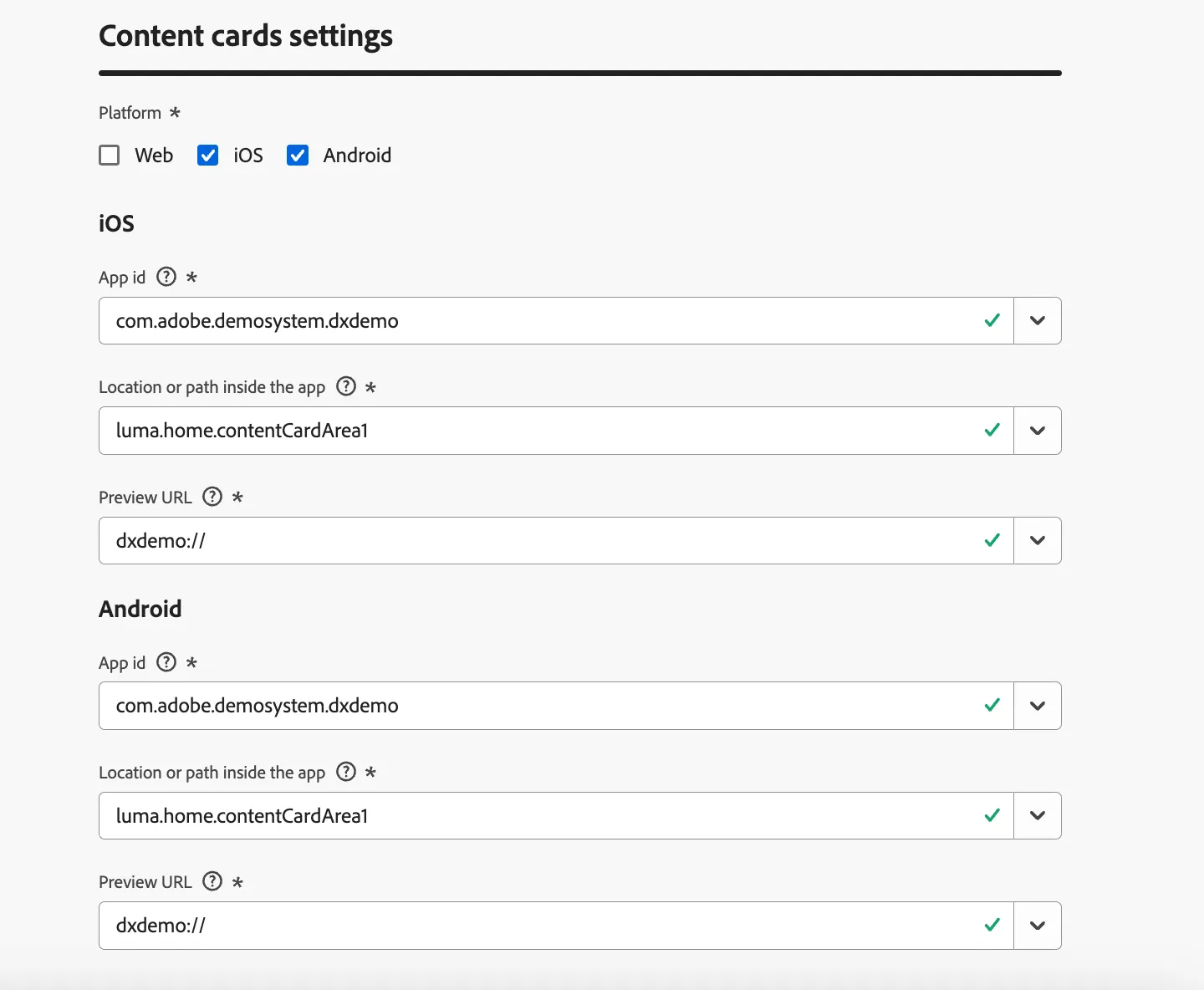
Task: Click into iOS App id text field
Action: (556, 320)
